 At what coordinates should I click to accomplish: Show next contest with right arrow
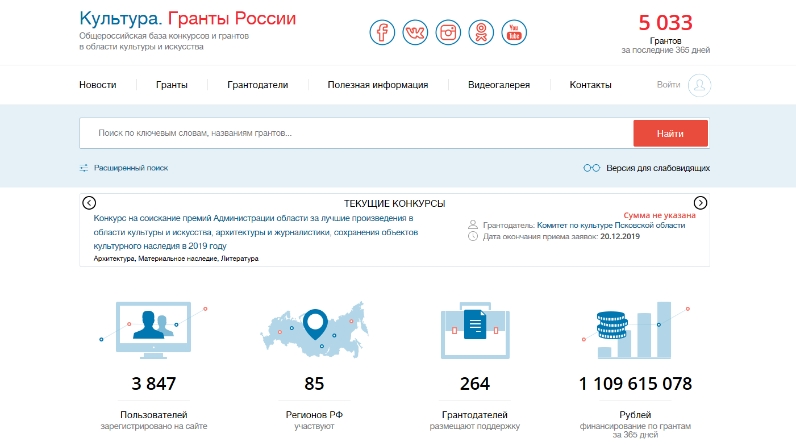[x=700, y=202]
